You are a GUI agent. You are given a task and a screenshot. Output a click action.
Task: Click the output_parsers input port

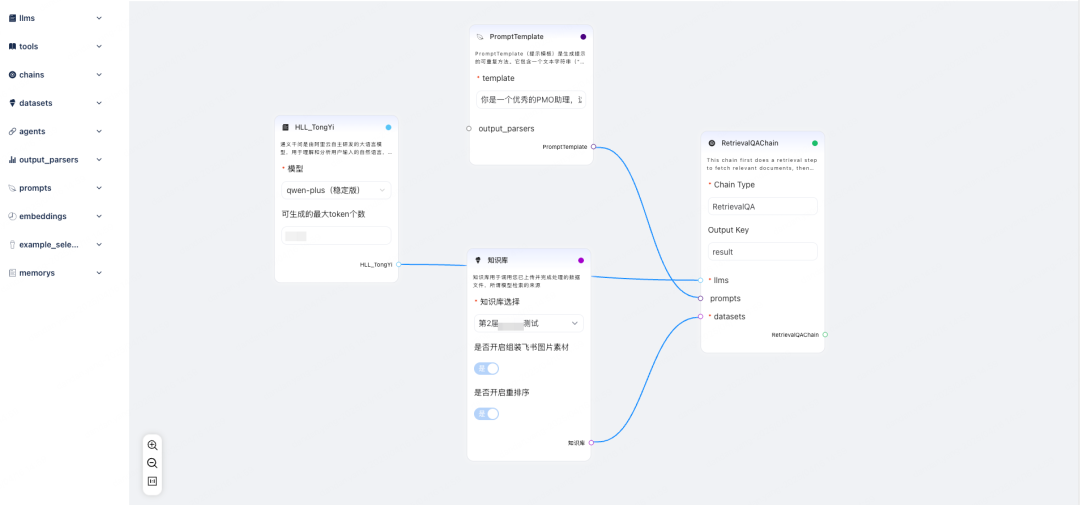469,128
